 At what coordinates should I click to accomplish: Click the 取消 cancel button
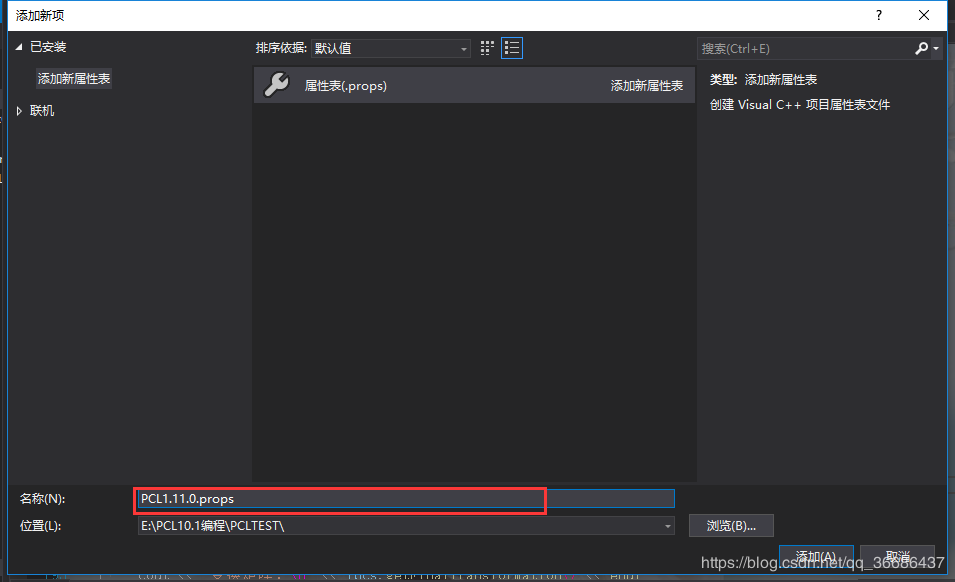[896, 555]
